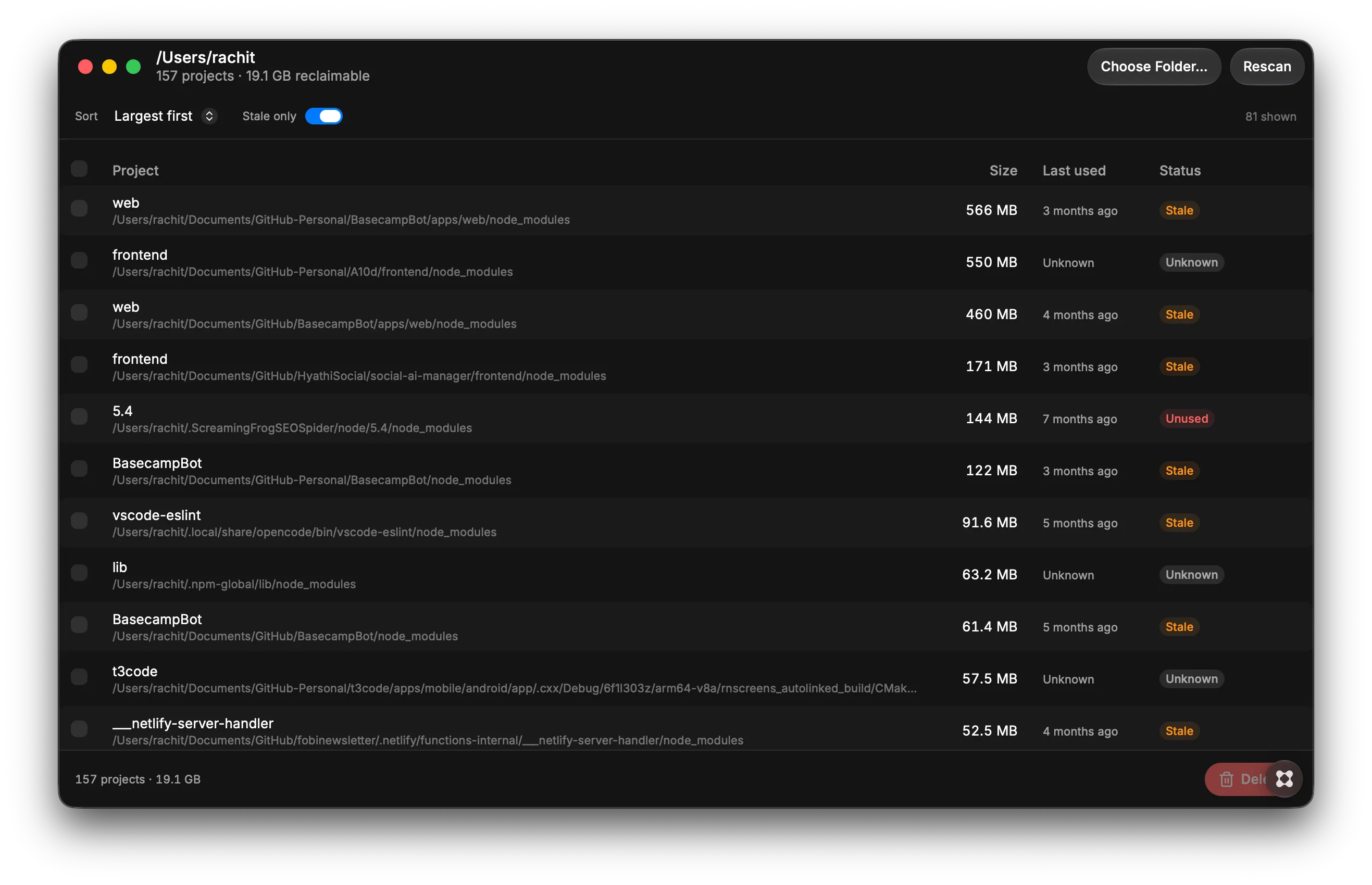Click the Unknown badge on the t3code row
Screen dimensions: 1372x885
[x=1191, y=679]
